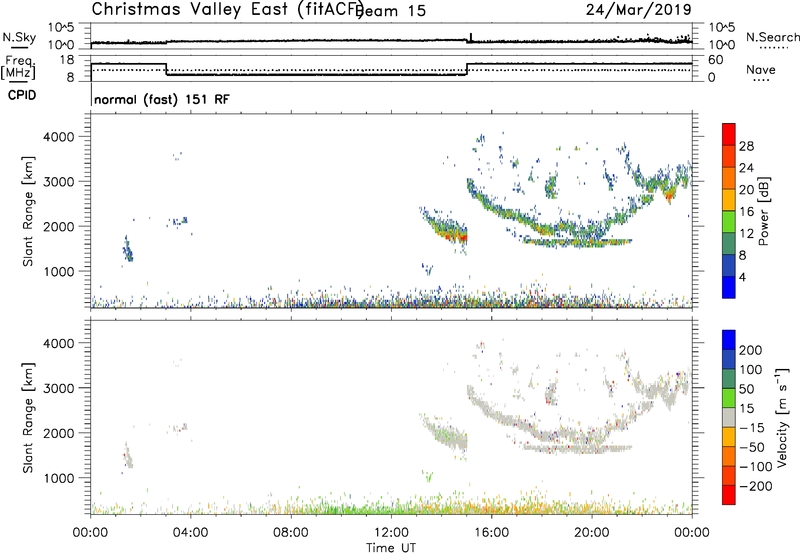Click the 'Nave' legend label

pos(761,69)
